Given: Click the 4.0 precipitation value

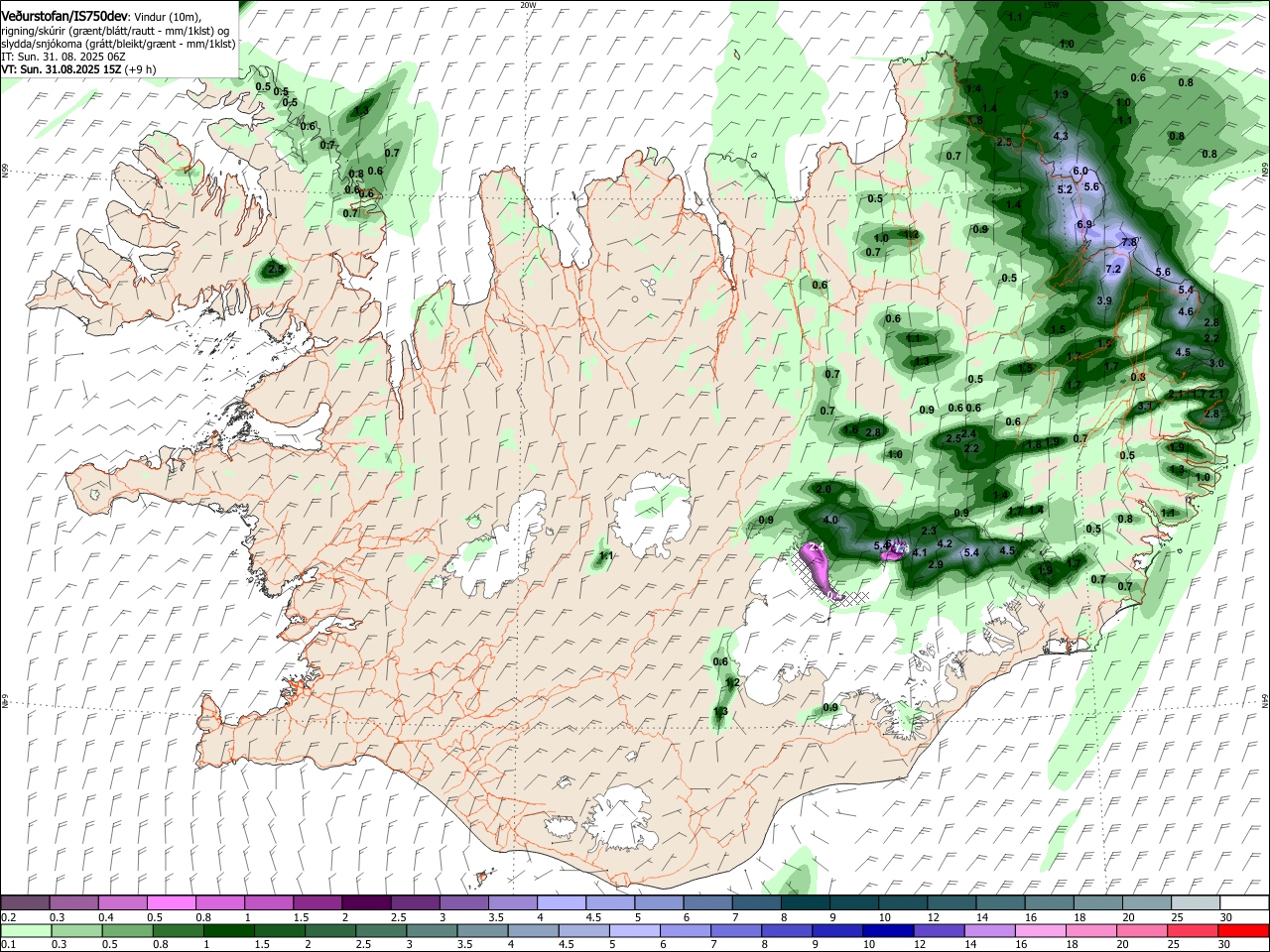Looking at the screenshot, I should point(830,520).
